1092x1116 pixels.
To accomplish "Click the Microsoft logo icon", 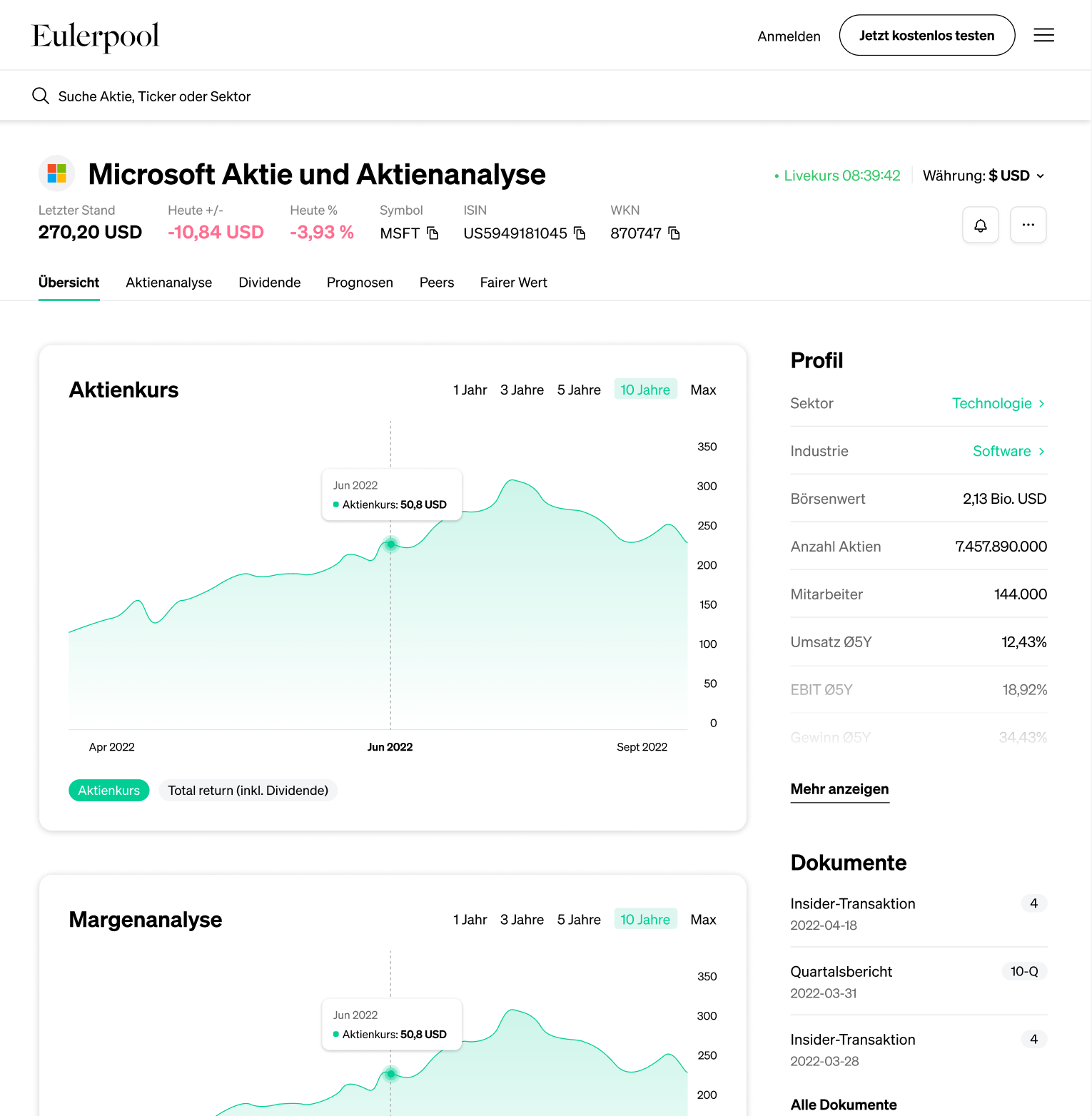I will coord(57,173).
